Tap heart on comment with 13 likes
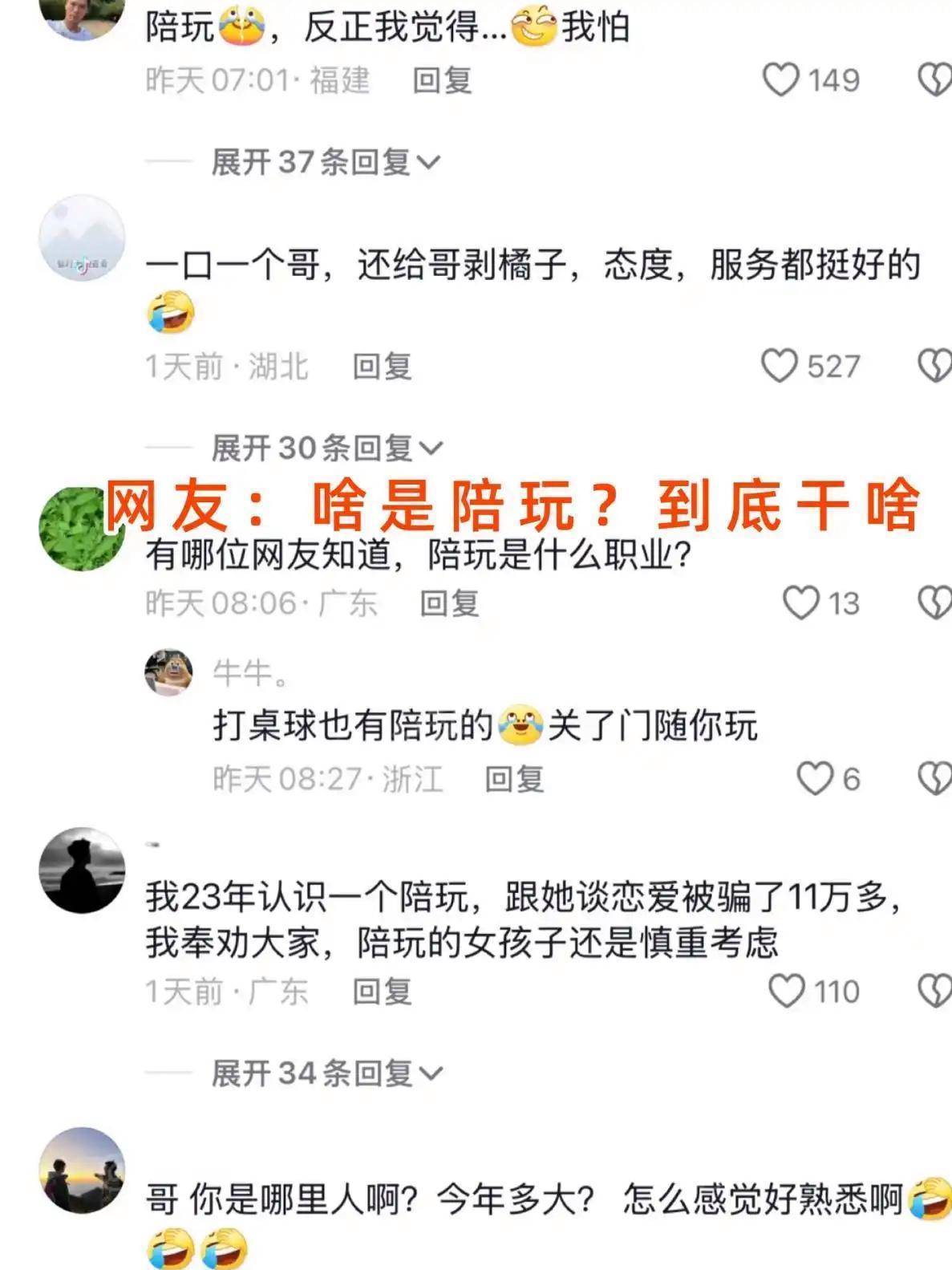Viewport: 952px width, 1270px height. point(801,603)
